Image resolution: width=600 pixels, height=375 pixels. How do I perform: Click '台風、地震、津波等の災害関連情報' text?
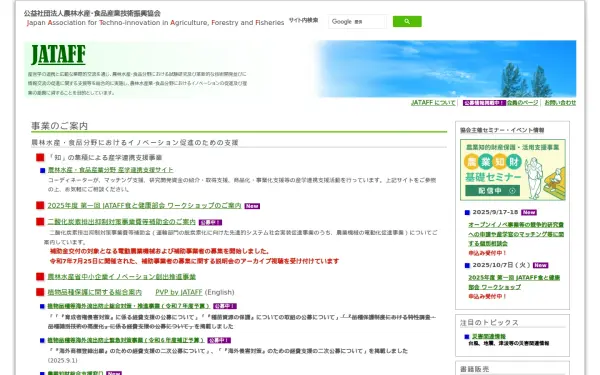click(x=509, y=344)
